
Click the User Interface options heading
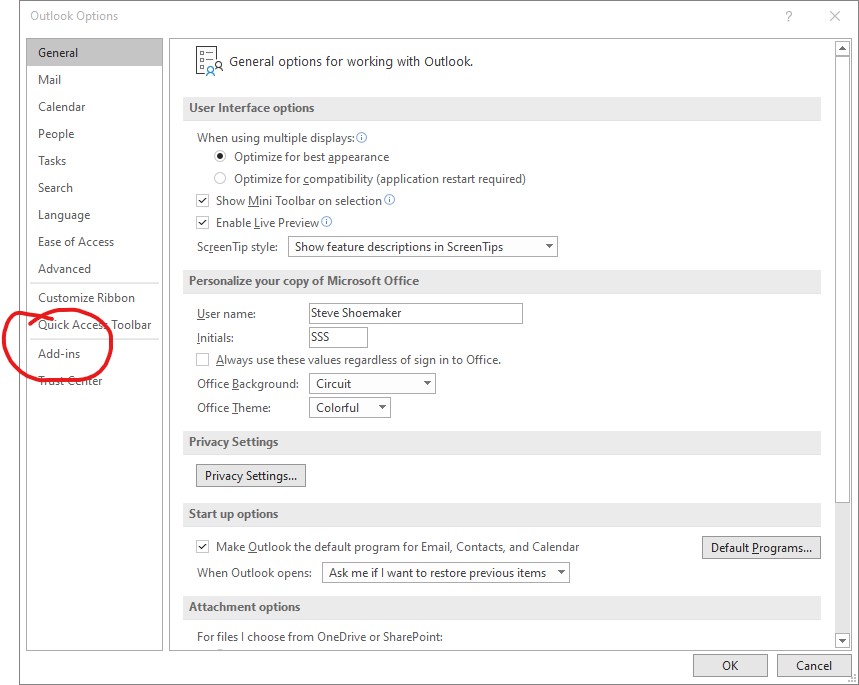tap(251, 108)
